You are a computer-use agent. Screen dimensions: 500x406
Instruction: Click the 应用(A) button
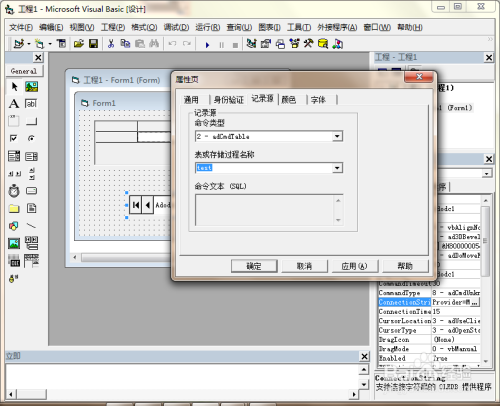354,266
